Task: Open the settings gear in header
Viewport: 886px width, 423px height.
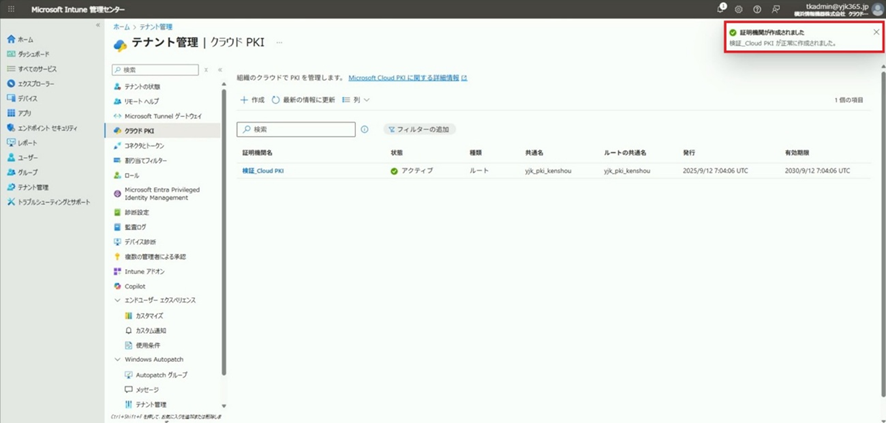Action: 739,9
